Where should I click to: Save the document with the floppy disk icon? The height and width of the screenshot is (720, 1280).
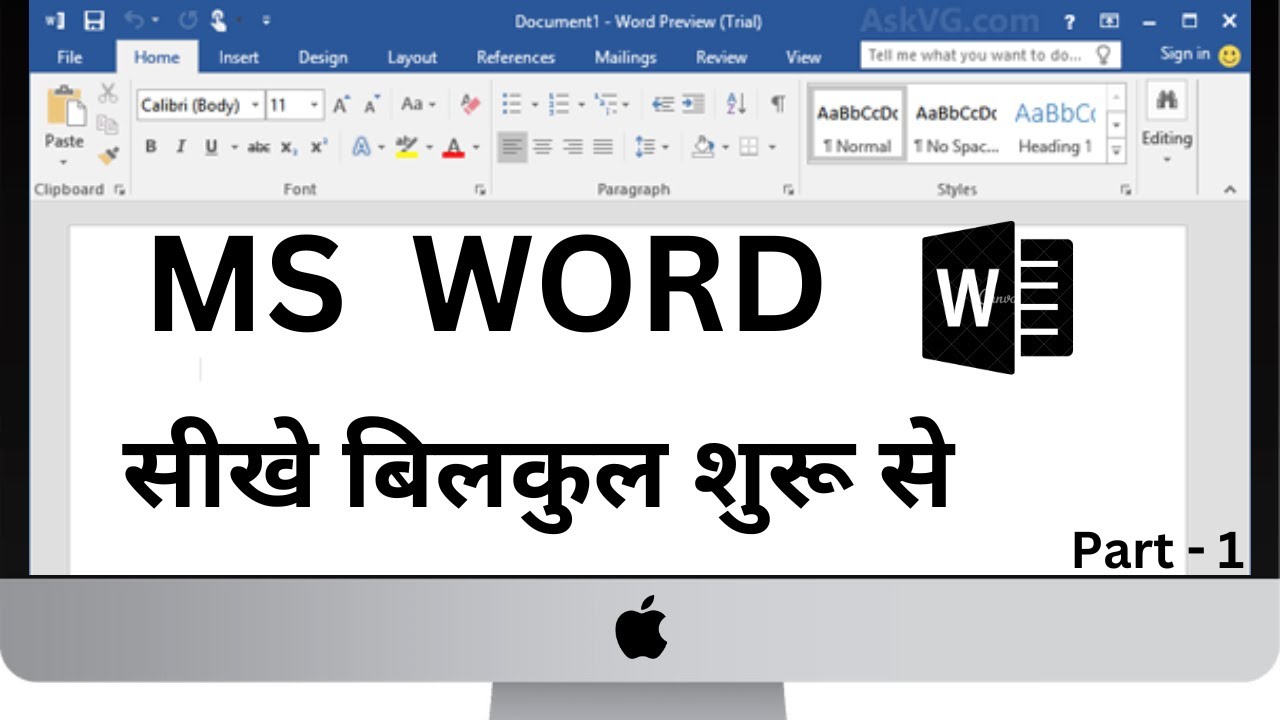94,21
